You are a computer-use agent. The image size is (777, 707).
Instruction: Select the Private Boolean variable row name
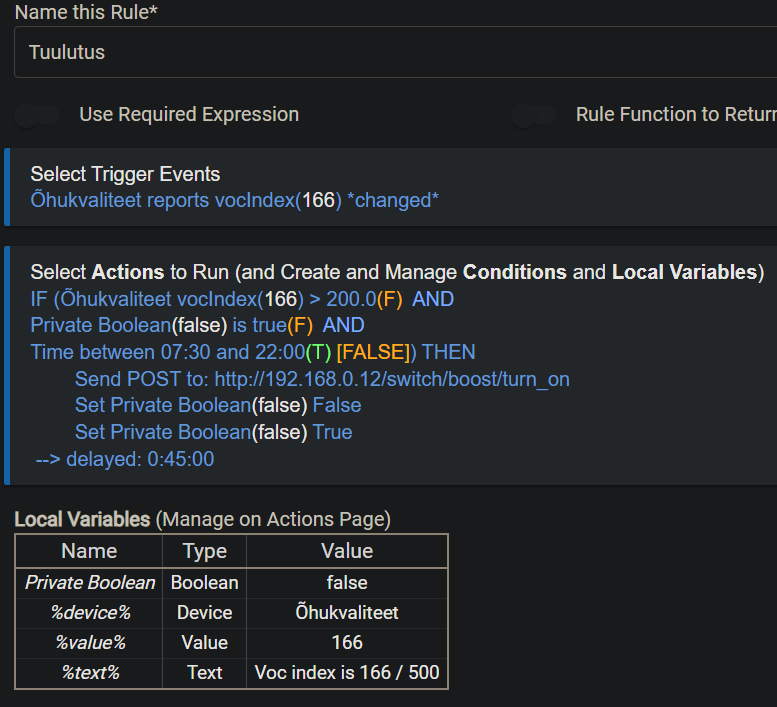pos(90,582)
